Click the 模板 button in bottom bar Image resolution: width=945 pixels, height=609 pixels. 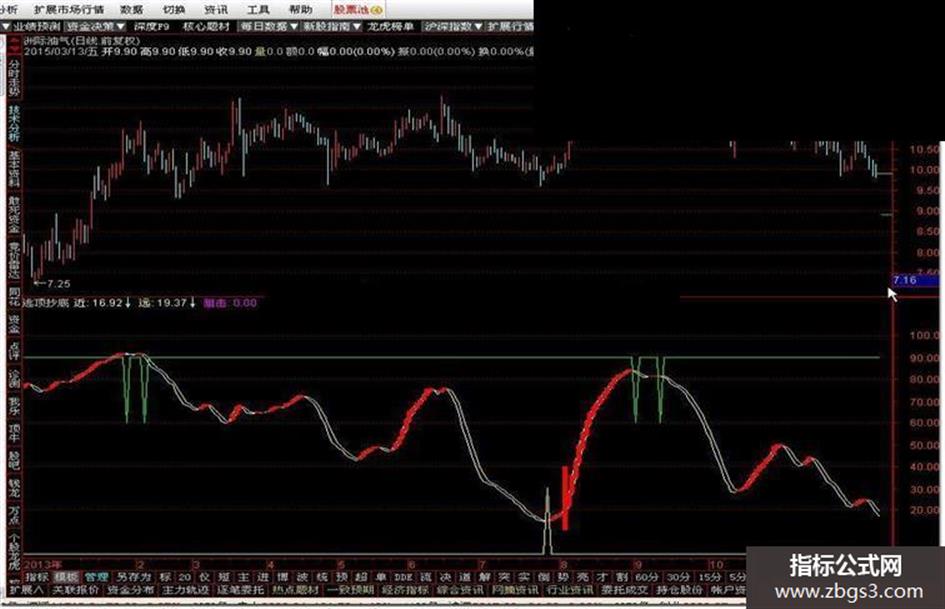[x=66, y=577]
